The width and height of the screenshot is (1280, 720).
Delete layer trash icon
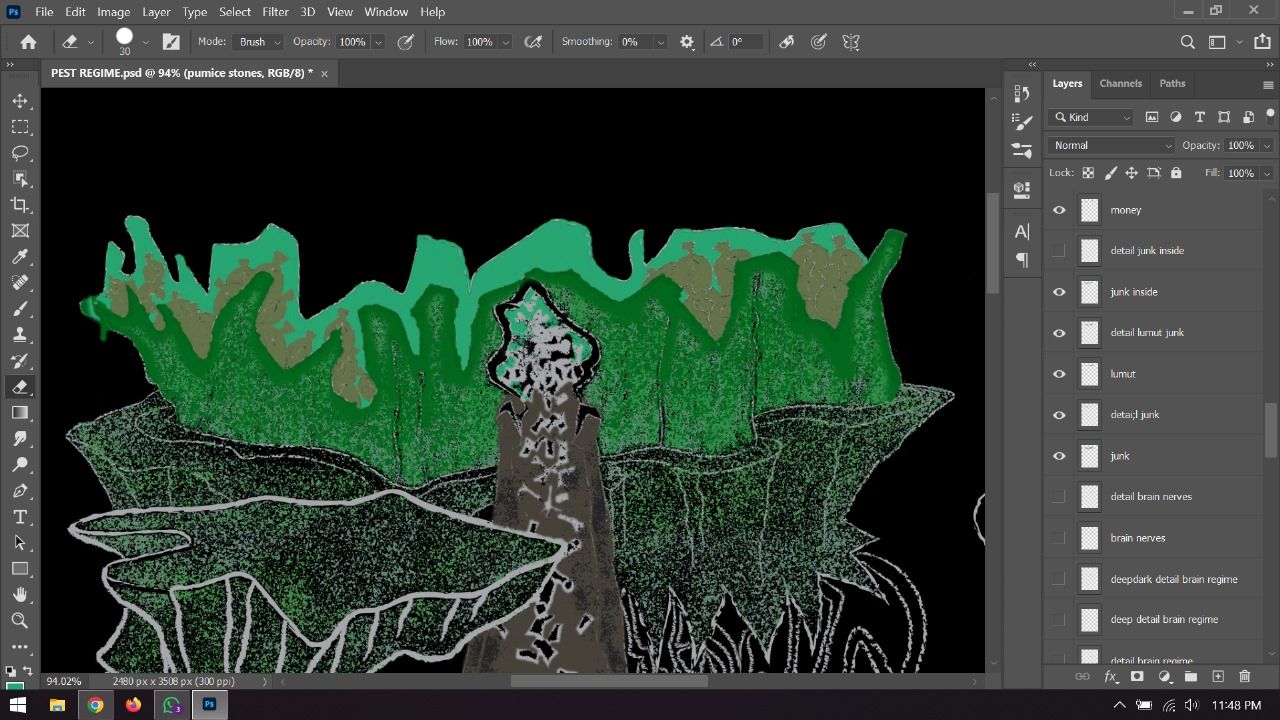pos(1245,677)
